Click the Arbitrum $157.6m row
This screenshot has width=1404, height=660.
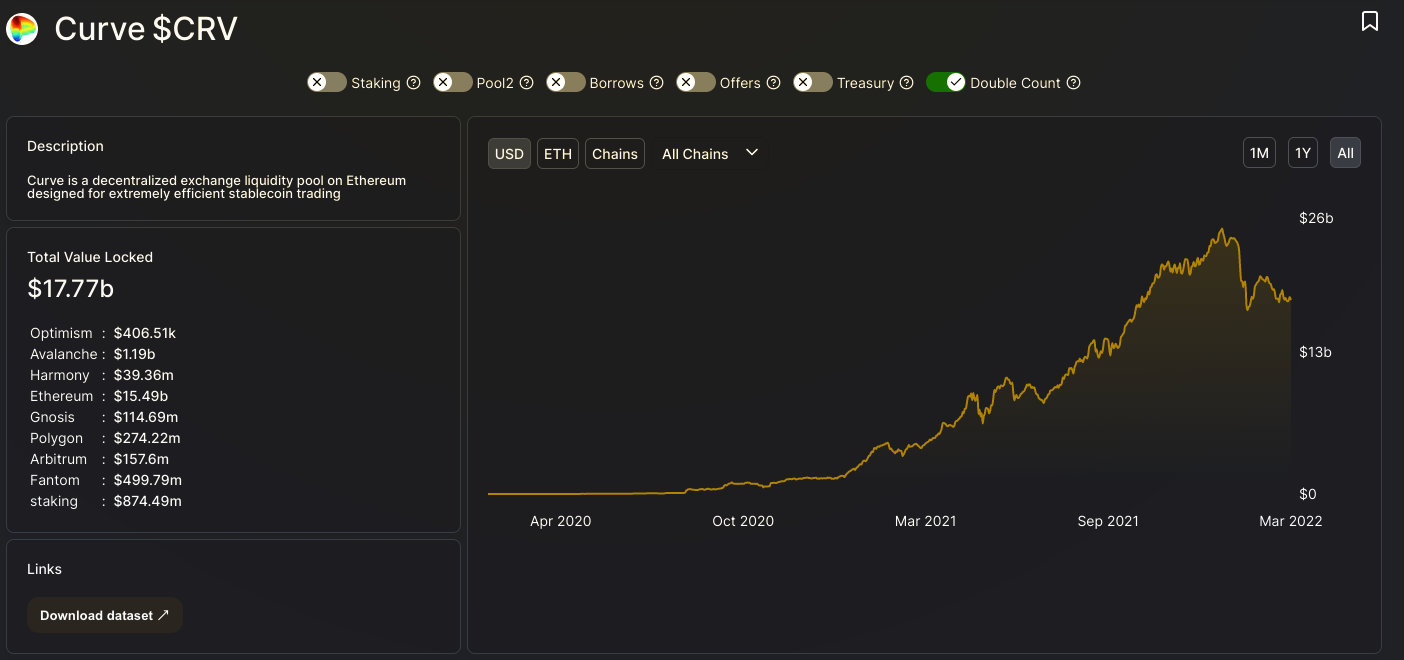[100, 459]
